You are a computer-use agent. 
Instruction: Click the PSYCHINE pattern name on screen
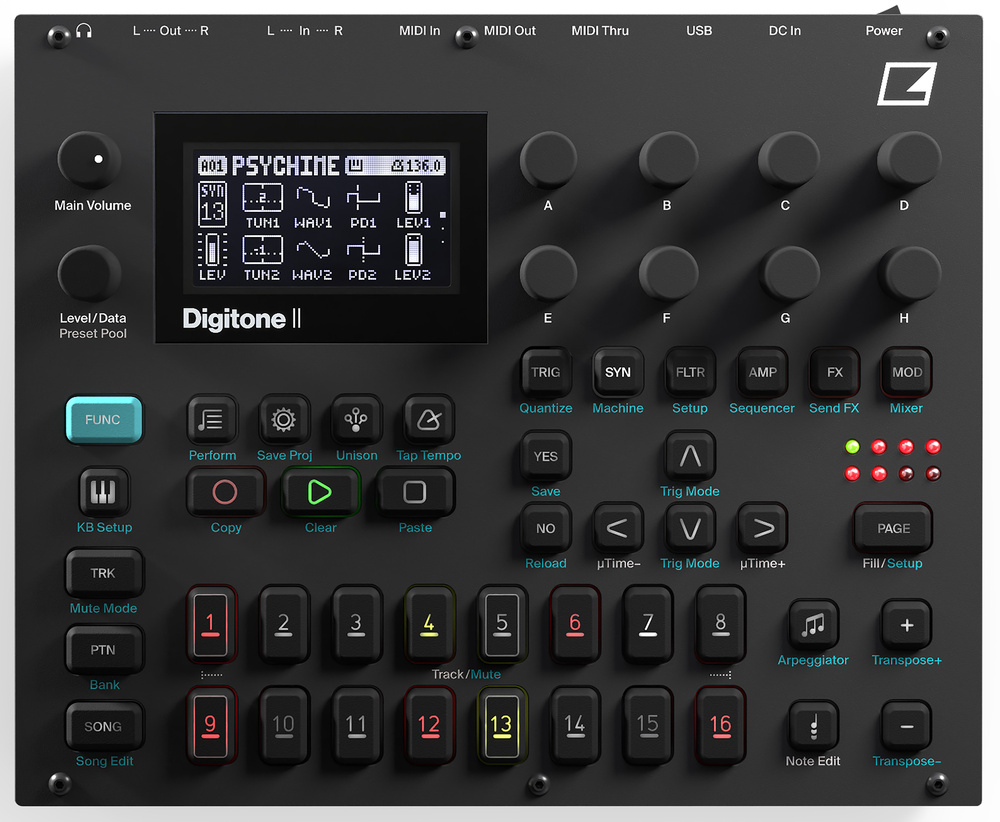click(x=285, y=166)
